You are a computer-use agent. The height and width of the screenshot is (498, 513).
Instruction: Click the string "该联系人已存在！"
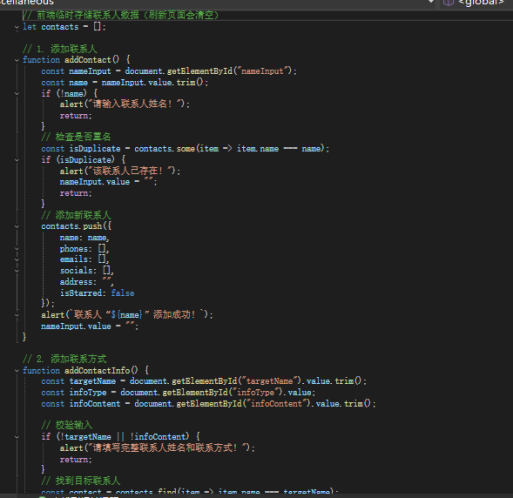click(x=130, y=171)
